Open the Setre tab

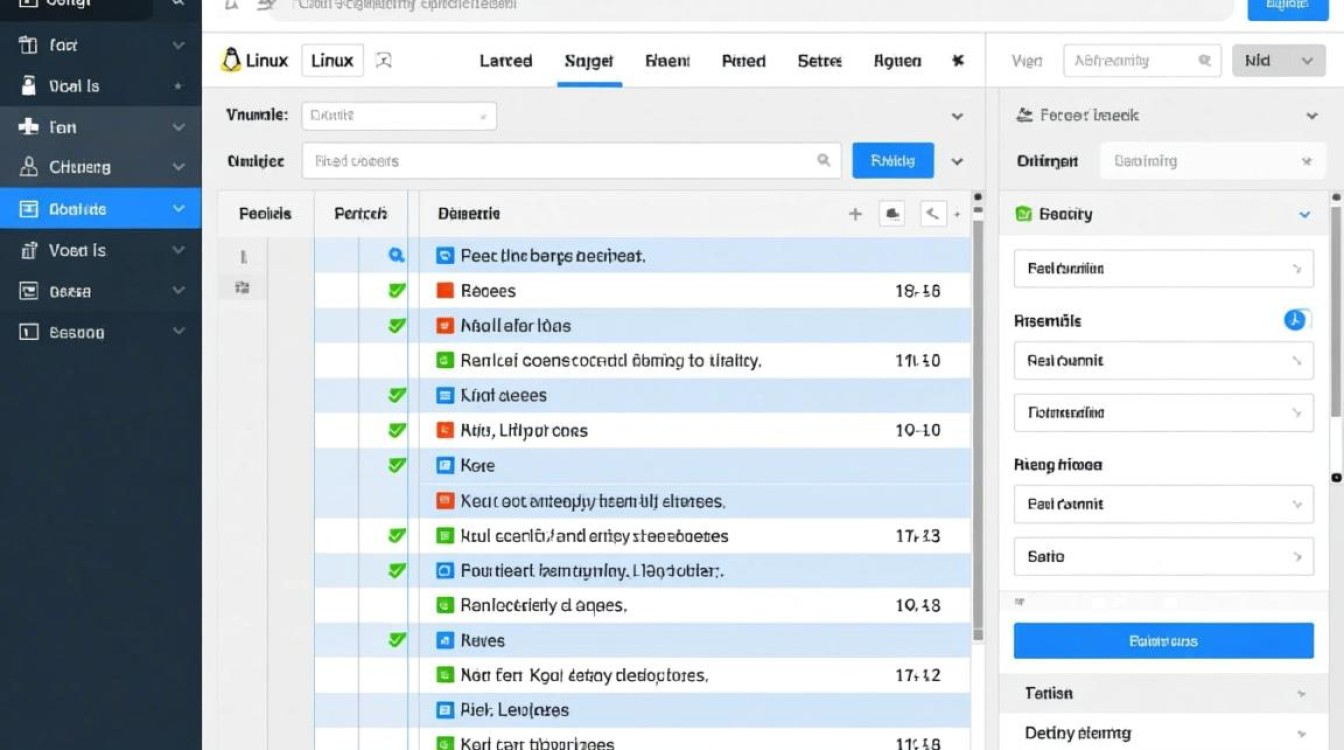coord(819,61)
